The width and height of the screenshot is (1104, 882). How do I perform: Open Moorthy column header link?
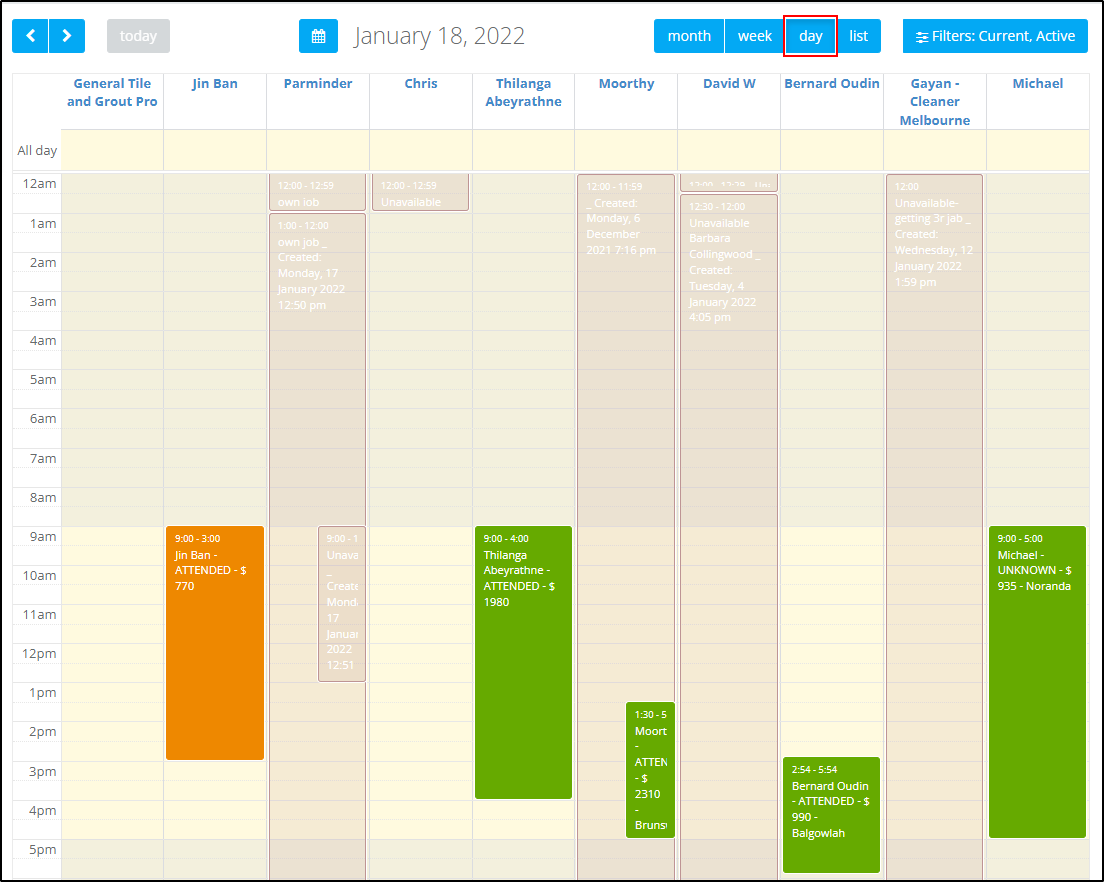[626, 83]
